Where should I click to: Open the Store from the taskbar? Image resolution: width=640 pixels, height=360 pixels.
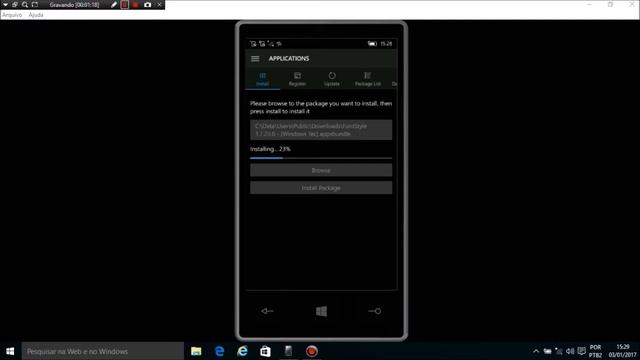tap(265, 351)
